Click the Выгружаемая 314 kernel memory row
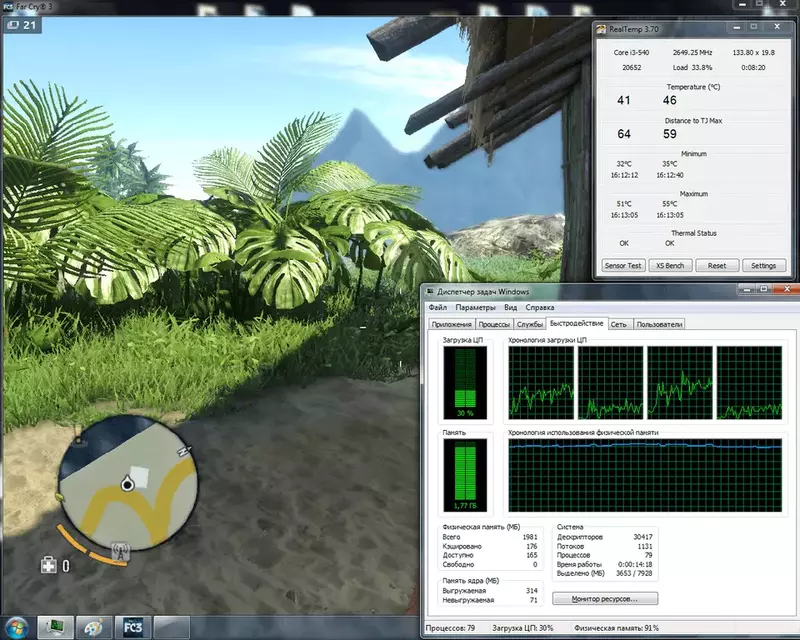The height and width of the screenshot is (640, 800). [490, 590]
